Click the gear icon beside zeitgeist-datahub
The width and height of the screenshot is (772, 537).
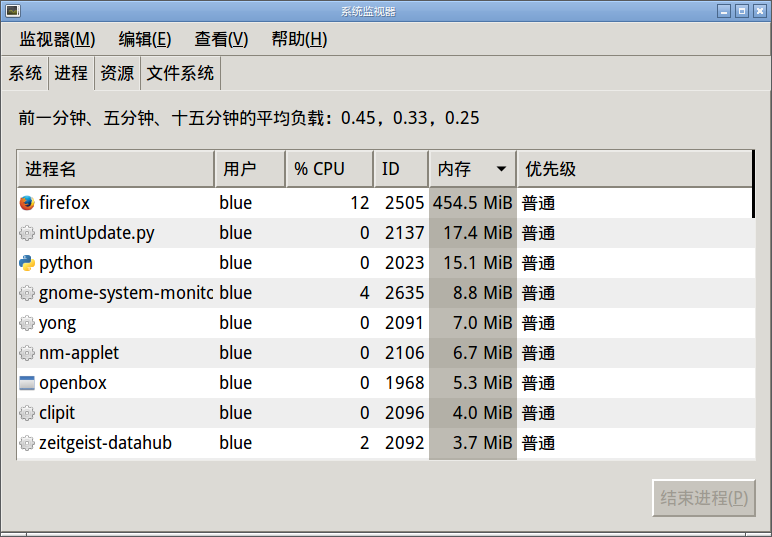point(27,443)
